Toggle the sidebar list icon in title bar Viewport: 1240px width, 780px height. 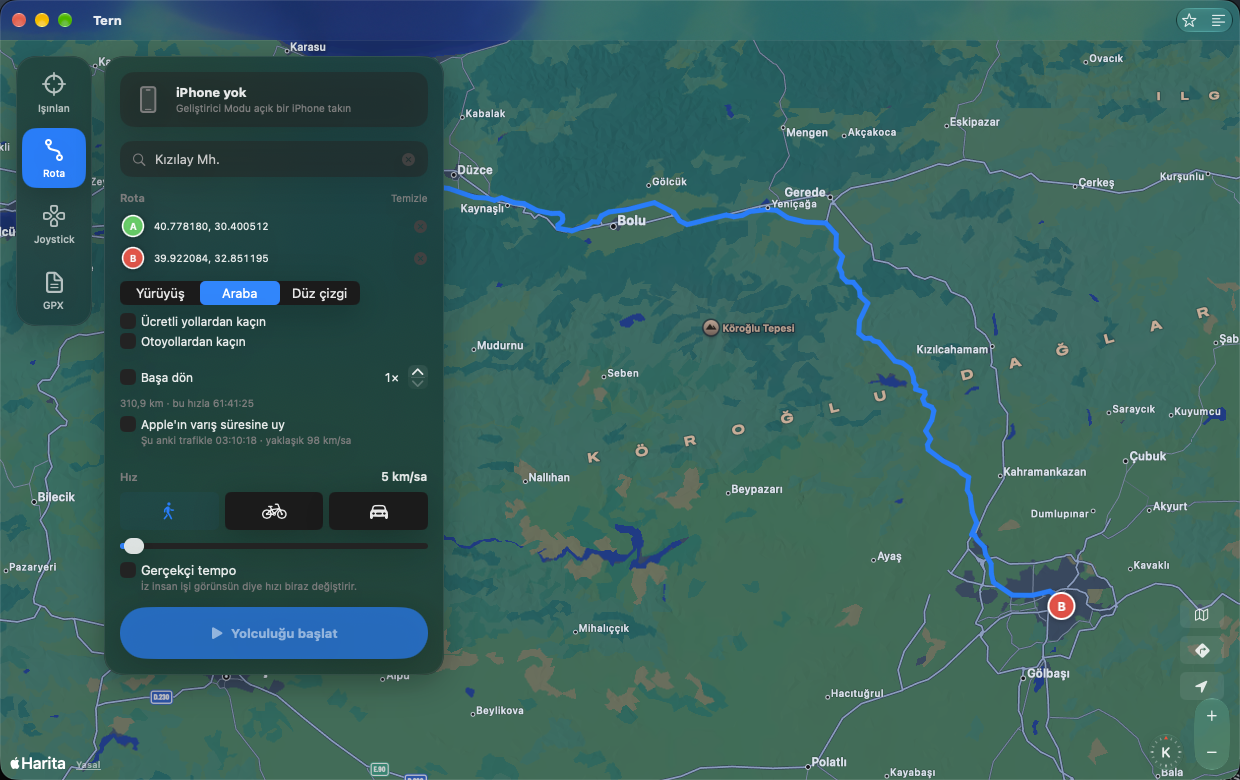[1218, 20]
